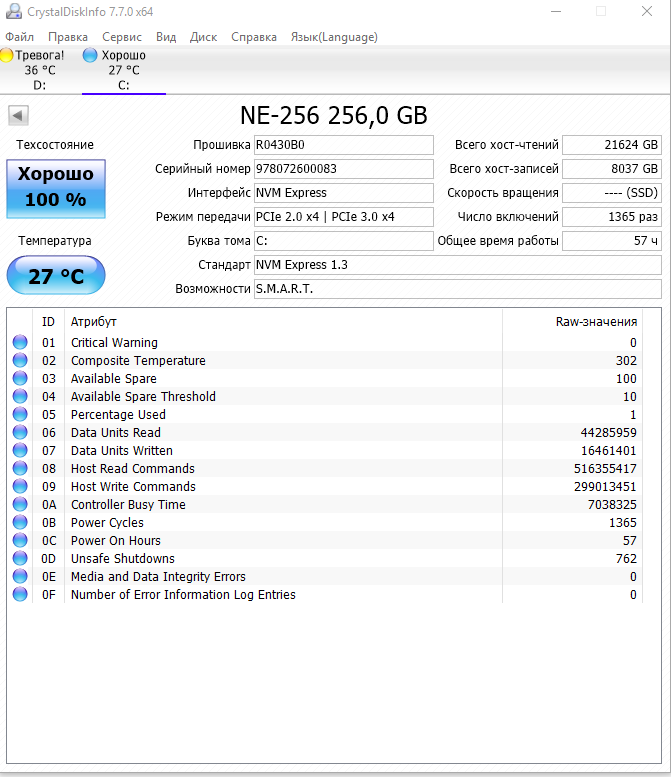Select the Power On Hours attribute name

(x=116, y=541)
